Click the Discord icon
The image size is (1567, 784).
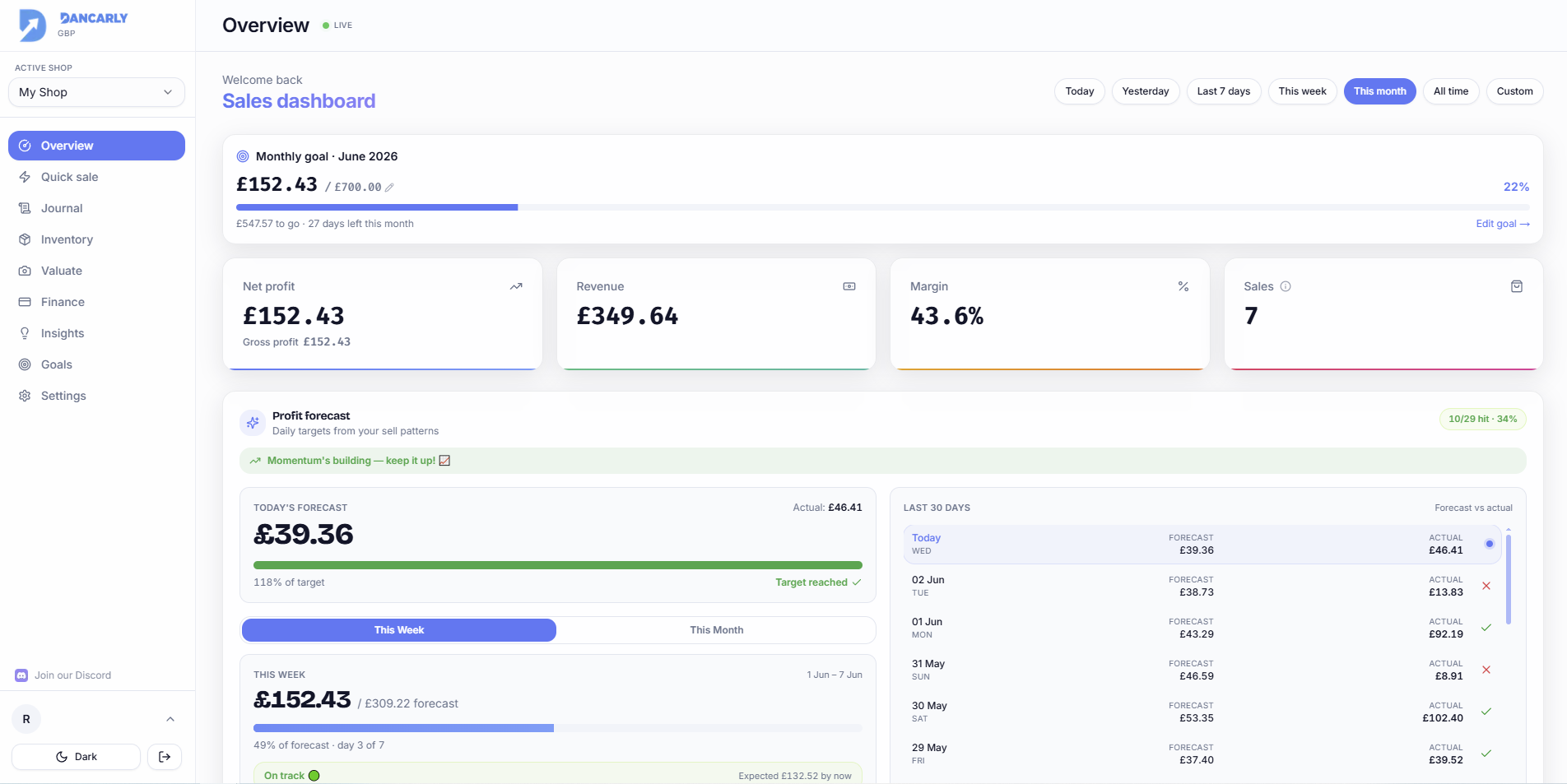[21, 675]
